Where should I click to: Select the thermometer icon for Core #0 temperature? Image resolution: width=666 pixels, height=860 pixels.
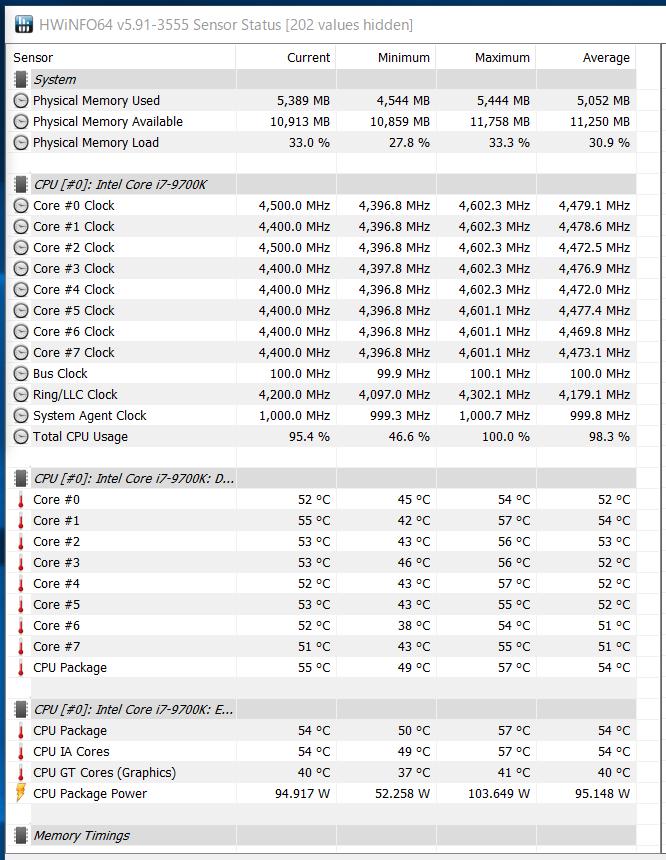pos(21,500)
